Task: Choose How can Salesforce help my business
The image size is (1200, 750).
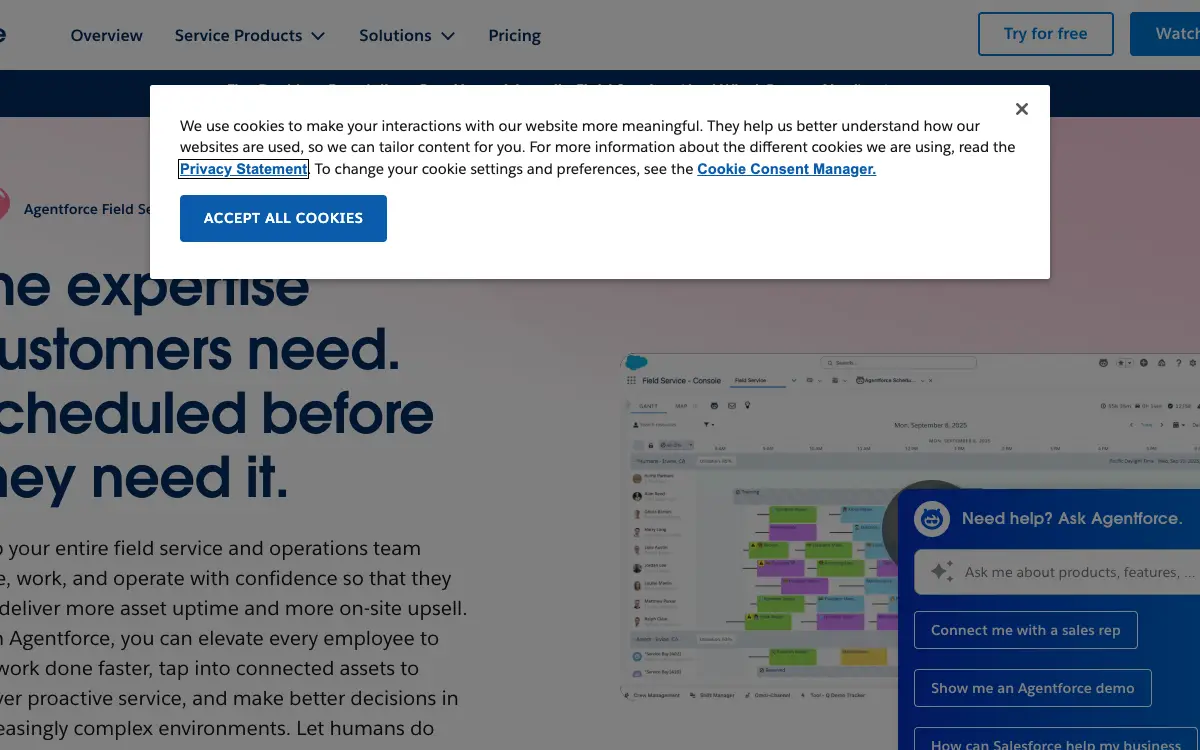Action: (1056, 740)
